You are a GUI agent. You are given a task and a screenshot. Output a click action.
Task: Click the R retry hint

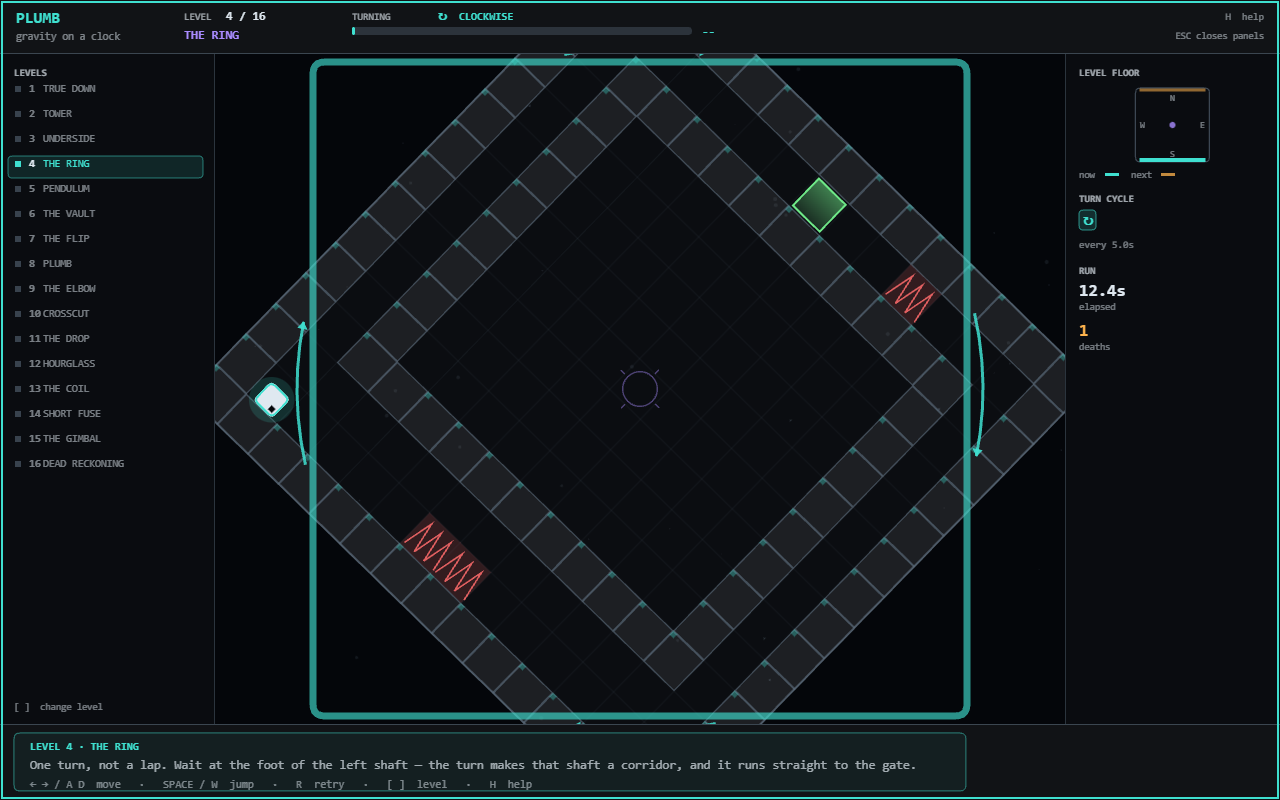pos(319,784)
